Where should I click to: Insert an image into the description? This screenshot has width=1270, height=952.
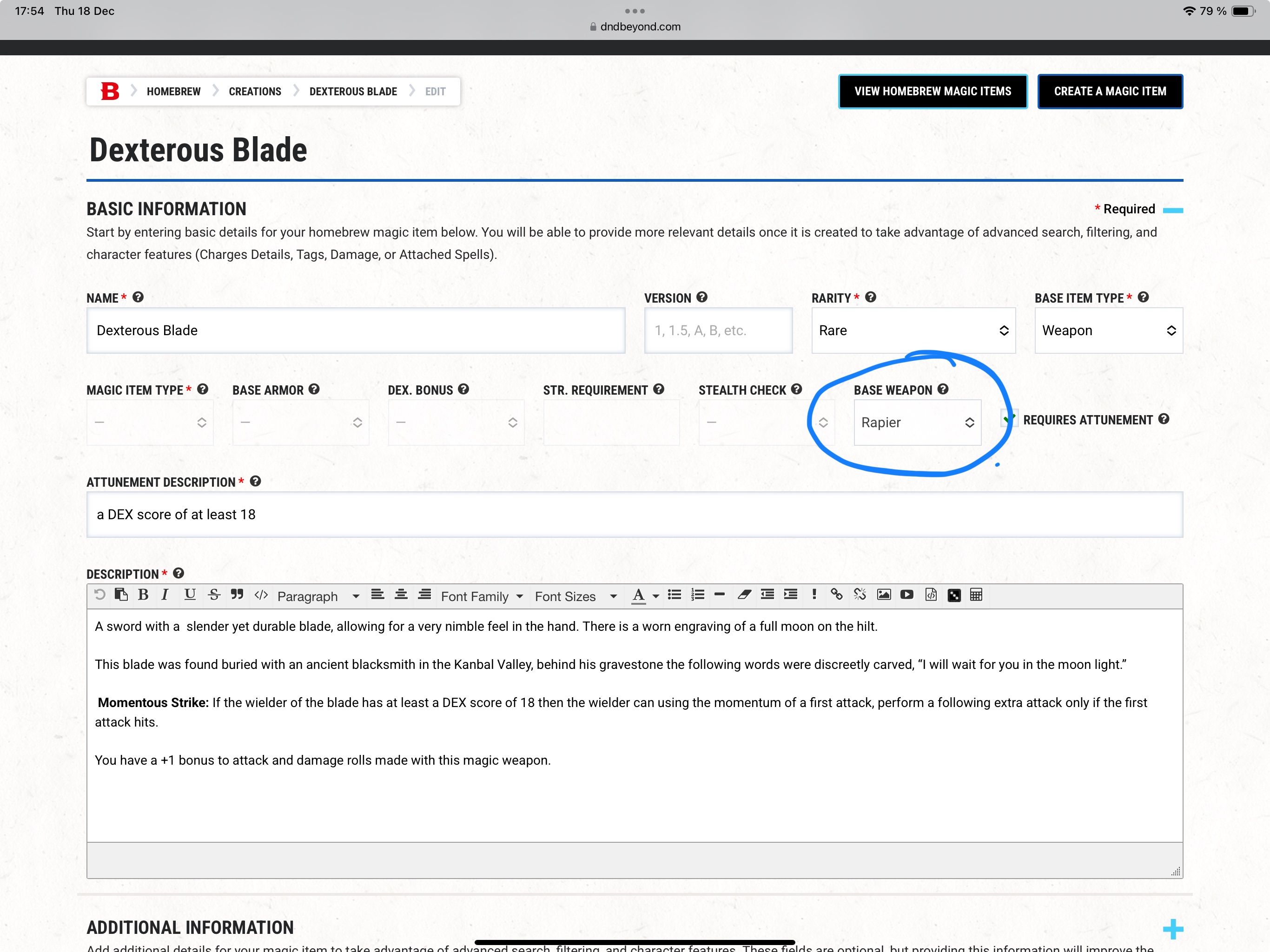[x=884, y=595]
